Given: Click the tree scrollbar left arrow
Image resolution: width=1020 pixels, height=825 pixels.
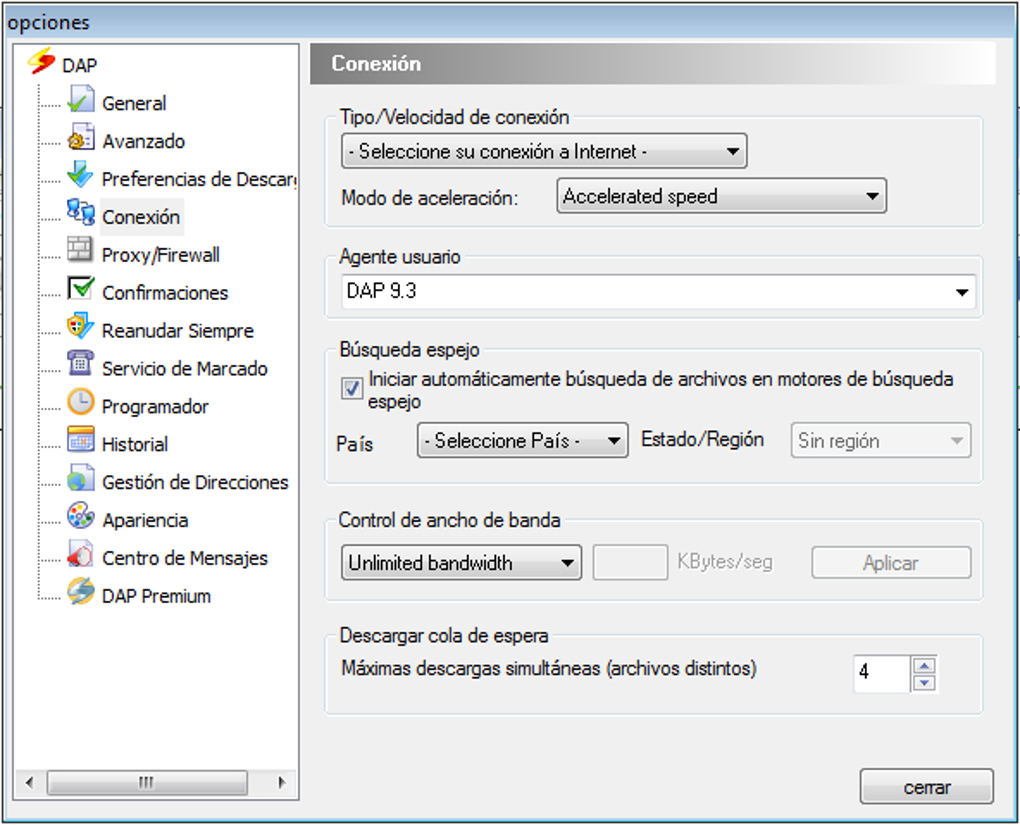Looking at the screenshot, I should [29, 782].
